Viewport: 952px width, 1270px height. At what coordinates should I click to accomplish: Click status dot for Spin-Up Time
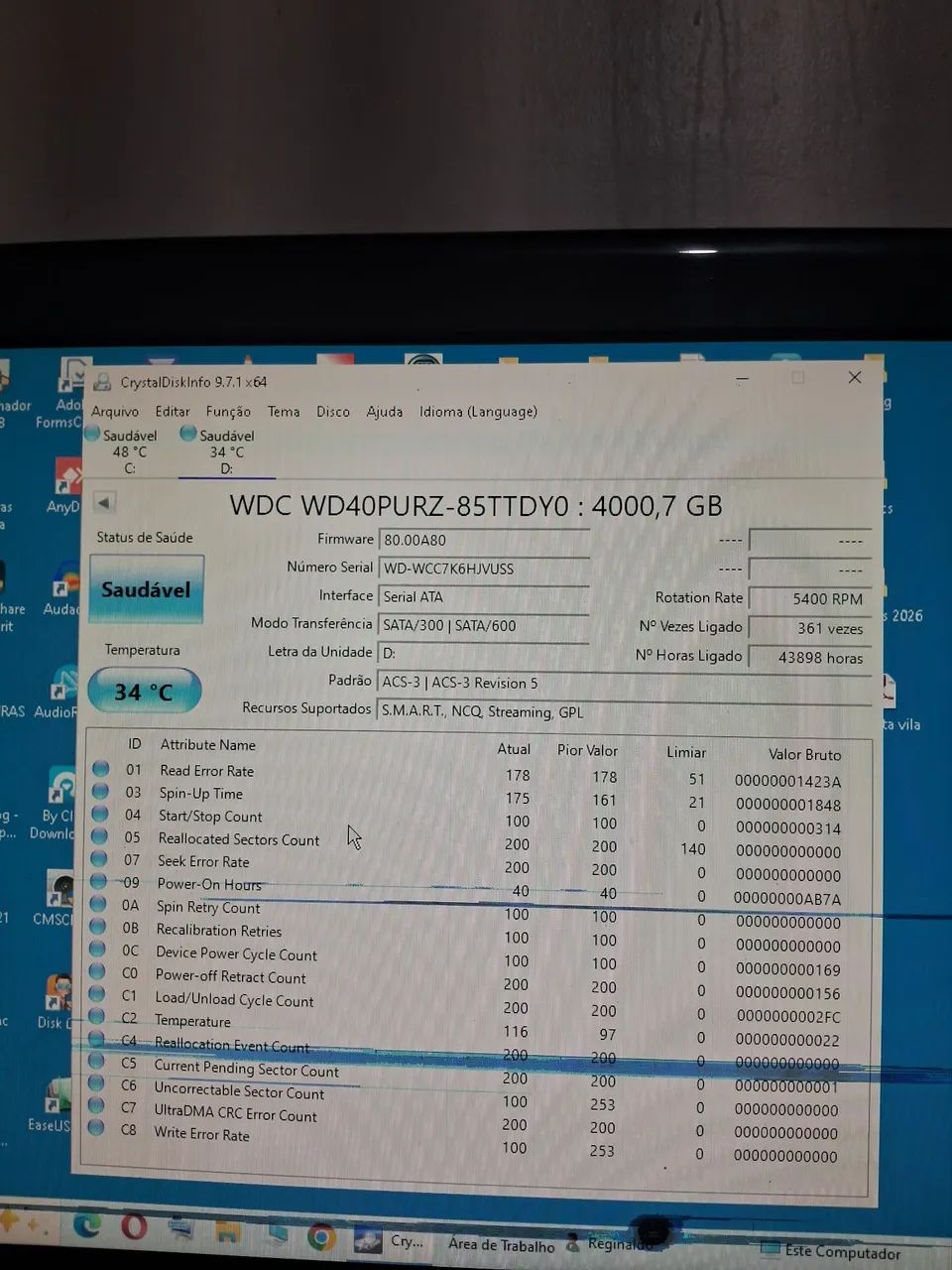point(100,792)
